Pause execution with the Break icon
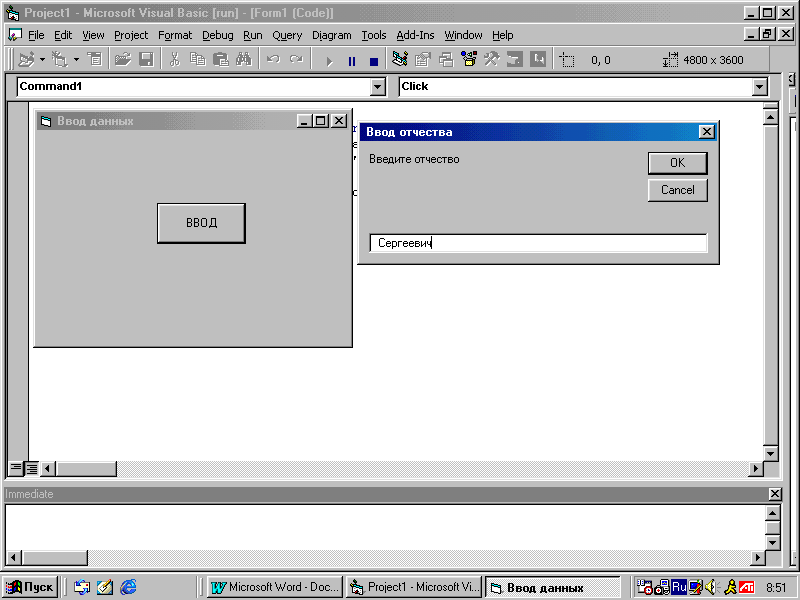 point(352,61)
